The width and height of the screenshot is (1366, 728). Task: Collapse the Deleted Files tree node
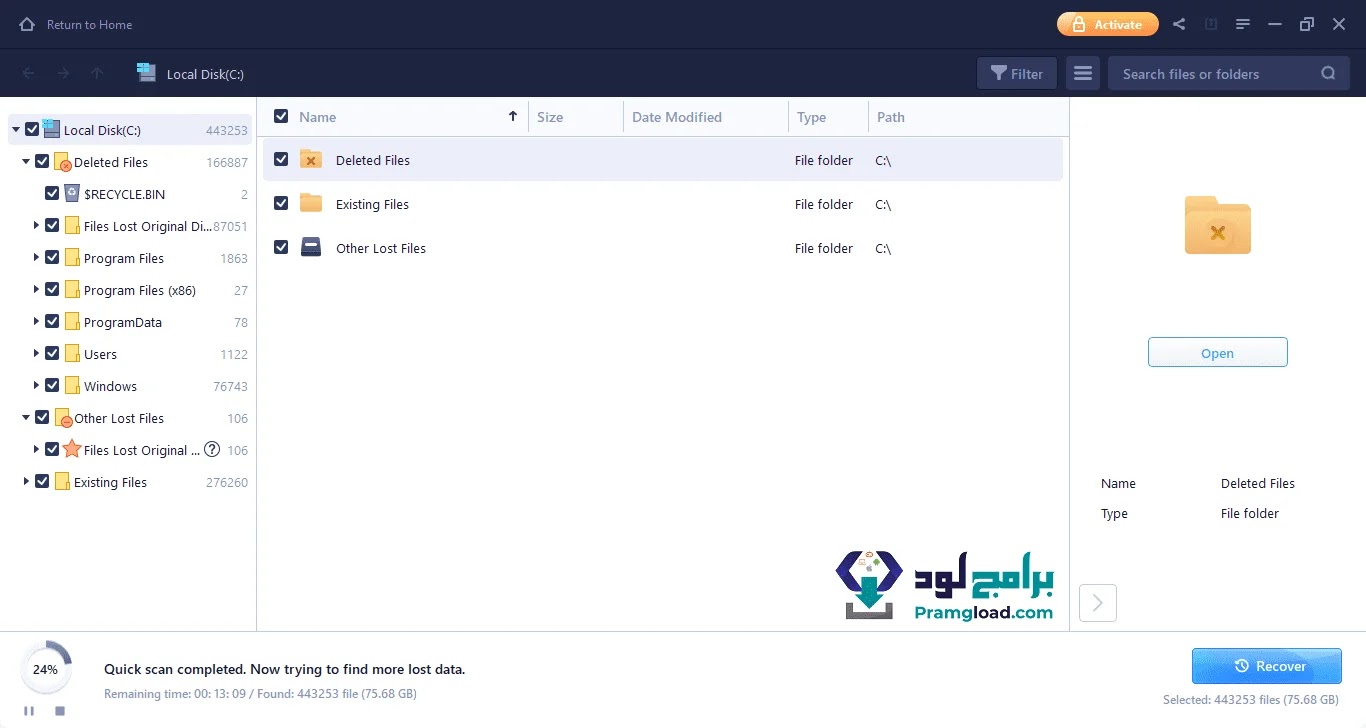pos(26,162)
